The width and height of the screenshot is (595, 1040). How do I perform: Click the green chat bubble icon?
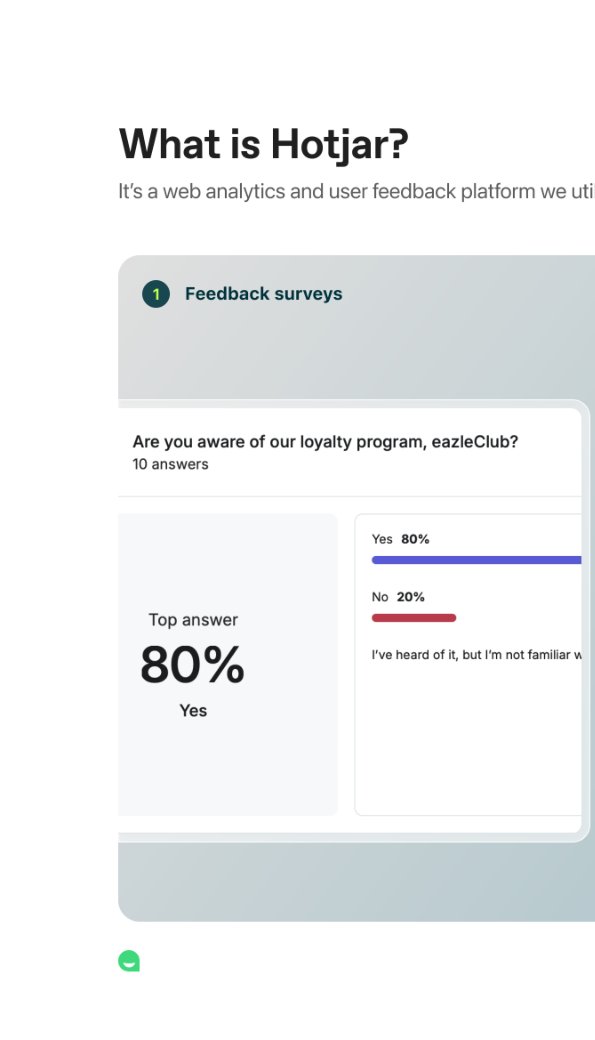(x=129, y=960)
